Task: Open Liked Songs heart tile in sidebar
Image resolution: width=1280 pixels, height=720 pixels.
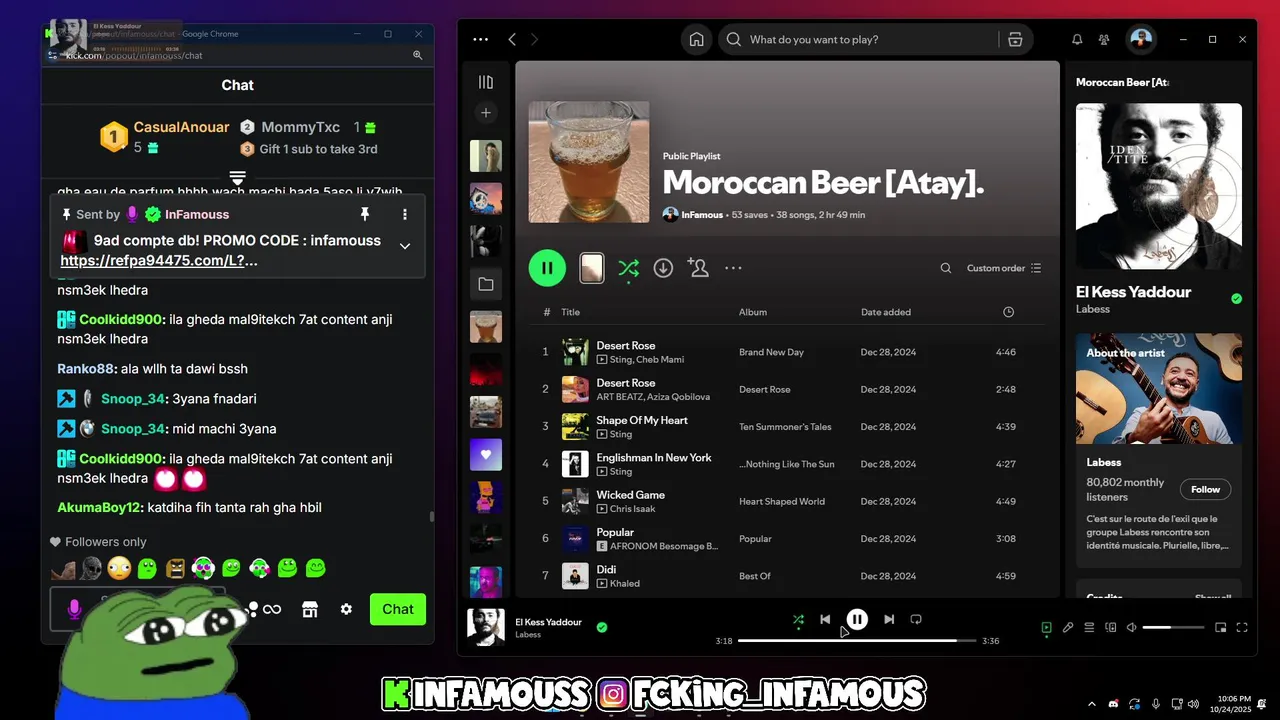Action: coord(486,455)
